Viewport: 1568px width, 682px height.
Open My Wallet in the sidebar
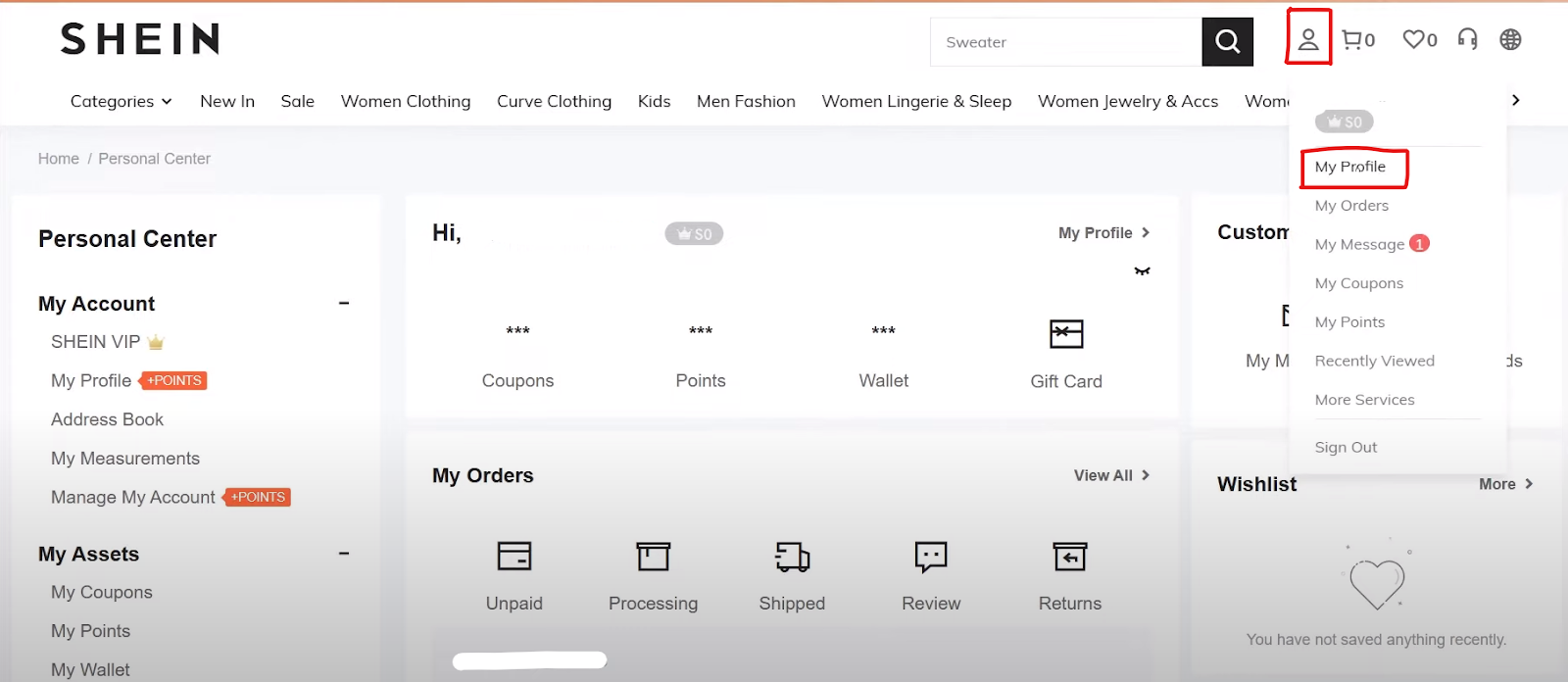90,670
